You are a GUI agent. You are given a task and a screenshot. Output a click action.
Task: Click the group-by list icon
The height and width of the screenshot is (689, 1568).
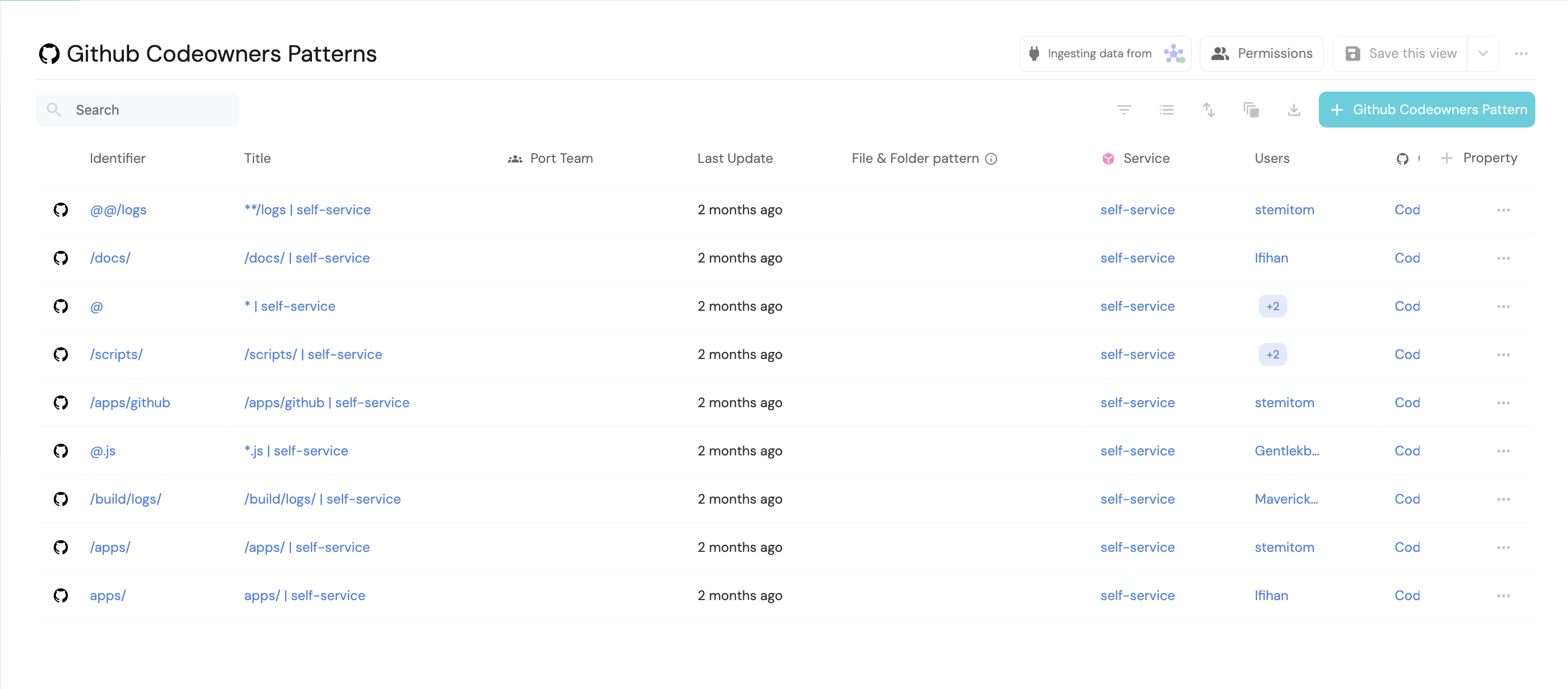pyautogui.click(x=1166, y=109)
